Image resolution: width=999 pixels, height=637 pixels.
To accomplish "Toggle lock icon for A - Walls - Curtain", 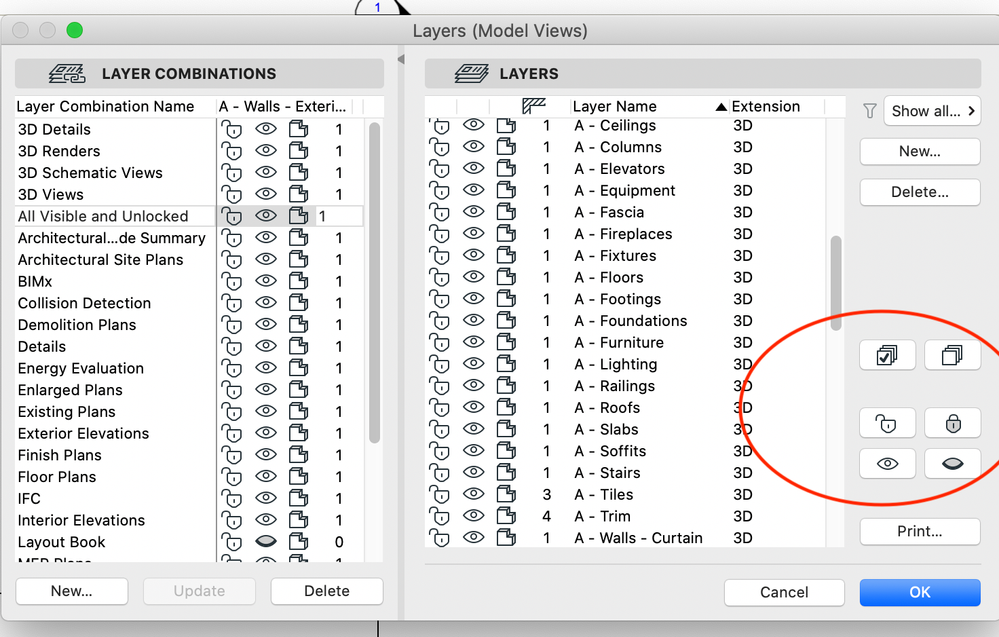I will pyautogui.click(x=440, y=538).
